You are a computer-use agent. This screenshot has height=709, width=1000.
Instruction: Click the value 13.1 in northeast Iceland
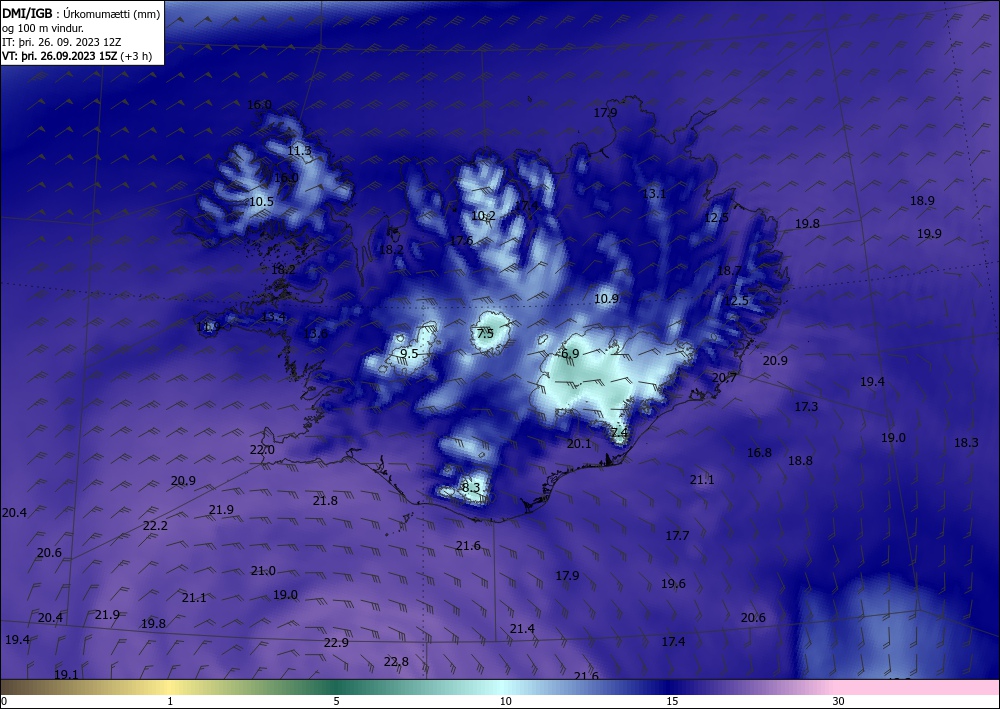coord(654,194)
